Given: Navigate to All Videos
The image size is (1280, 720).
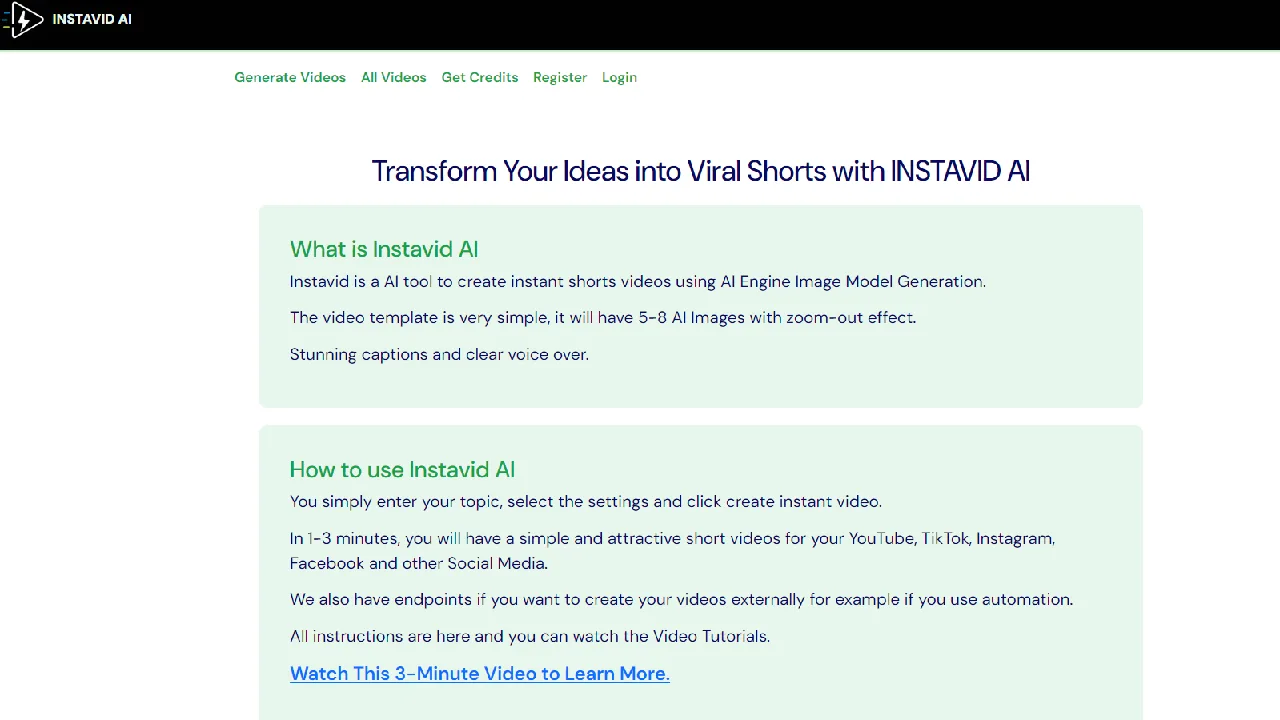Looking at the screenshot, I should (x=393, y=77).
